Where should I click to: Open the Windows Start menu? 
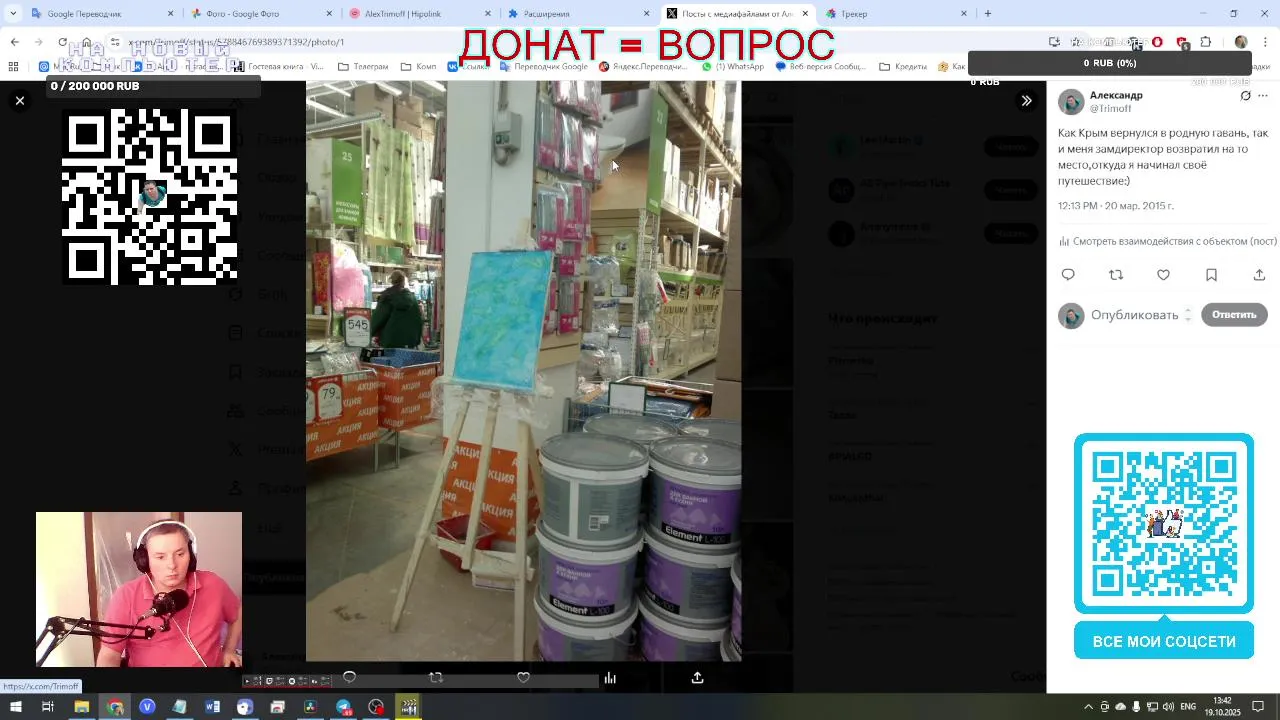pyautogui.click(x=15, y=707)
